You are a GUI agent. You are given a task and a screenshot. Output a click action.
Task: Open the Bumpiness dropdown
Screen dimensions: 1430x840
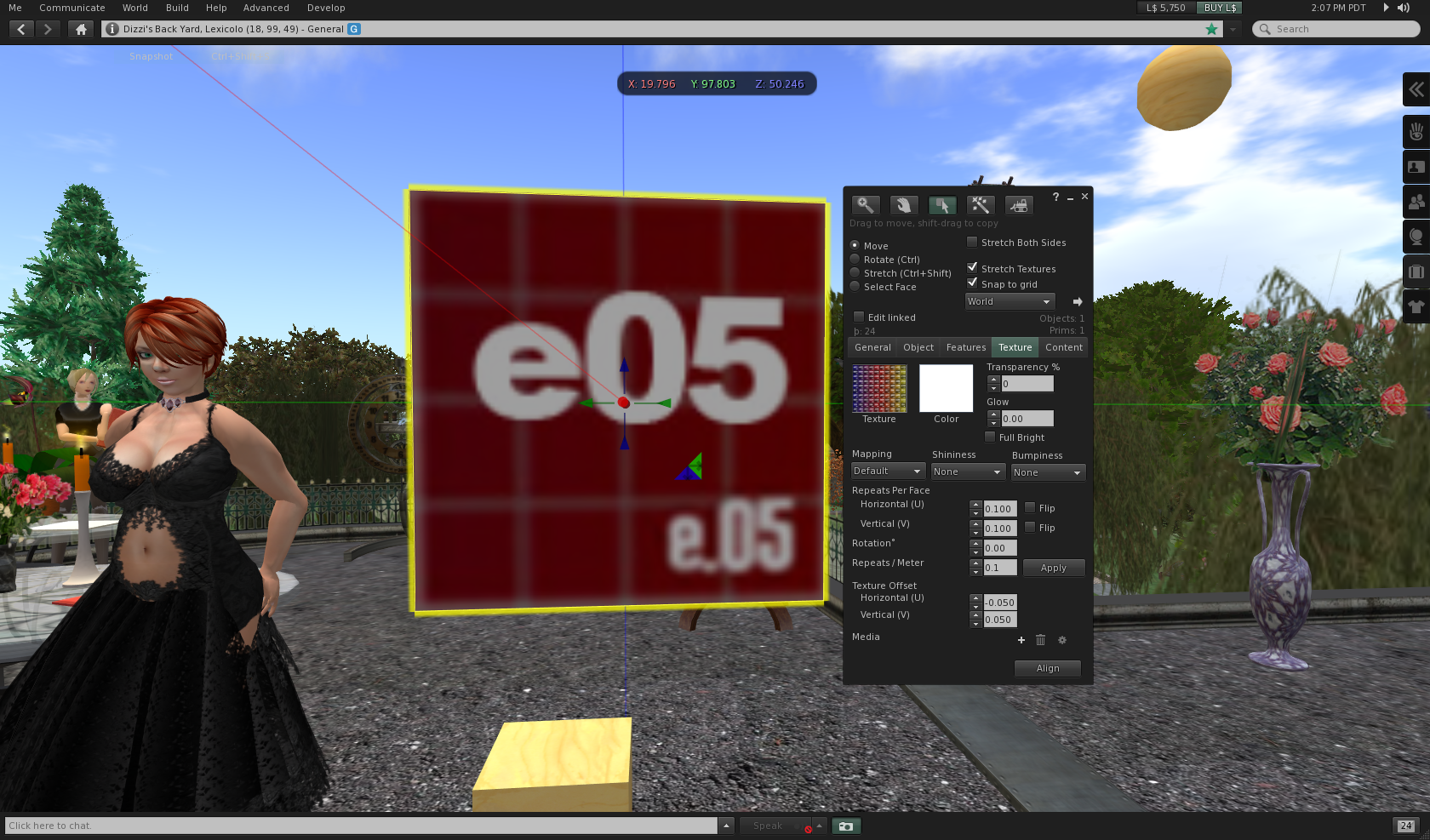pyautogui.click(x=1047, y=472)
